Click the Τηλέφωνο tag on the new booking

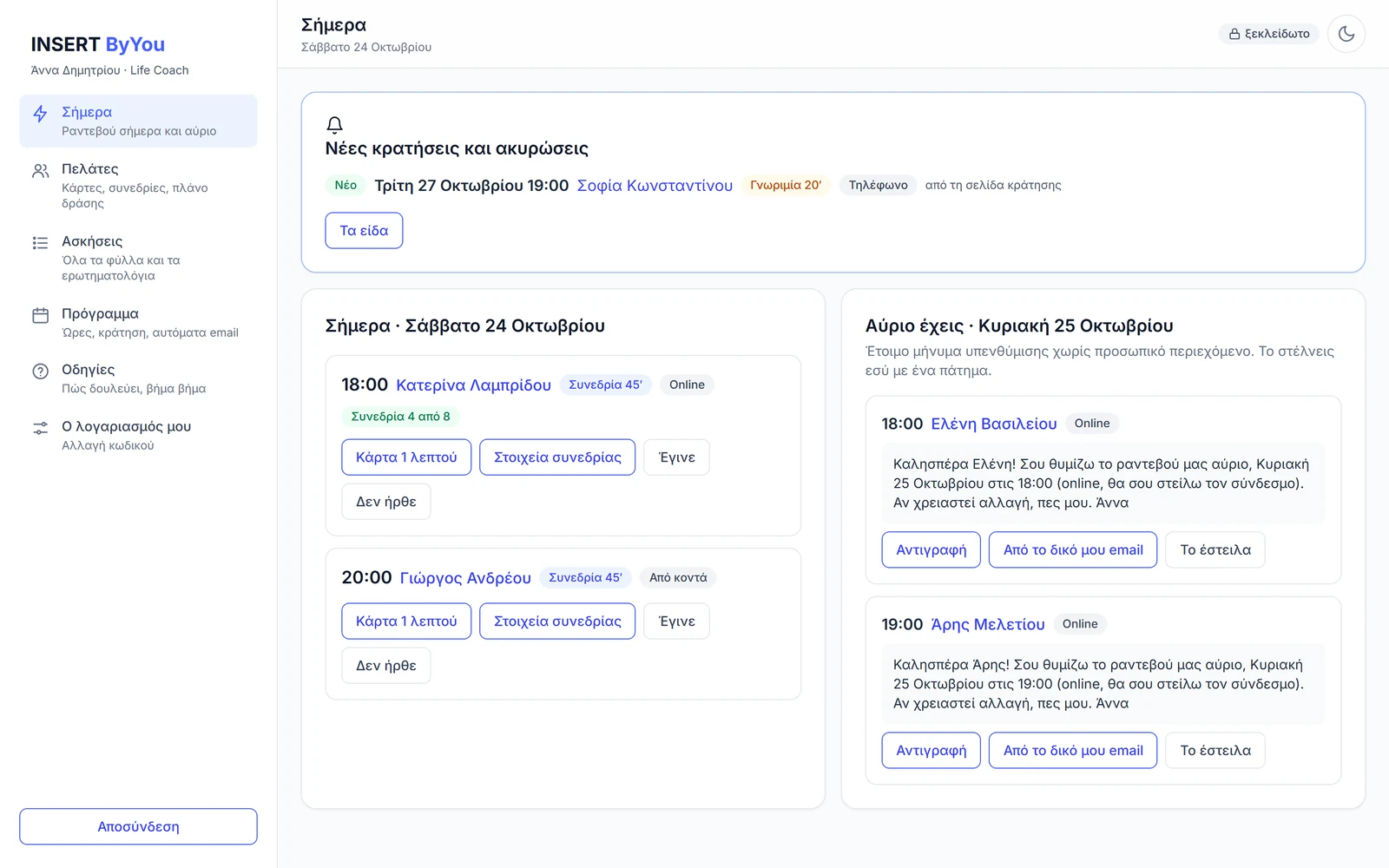878,185
